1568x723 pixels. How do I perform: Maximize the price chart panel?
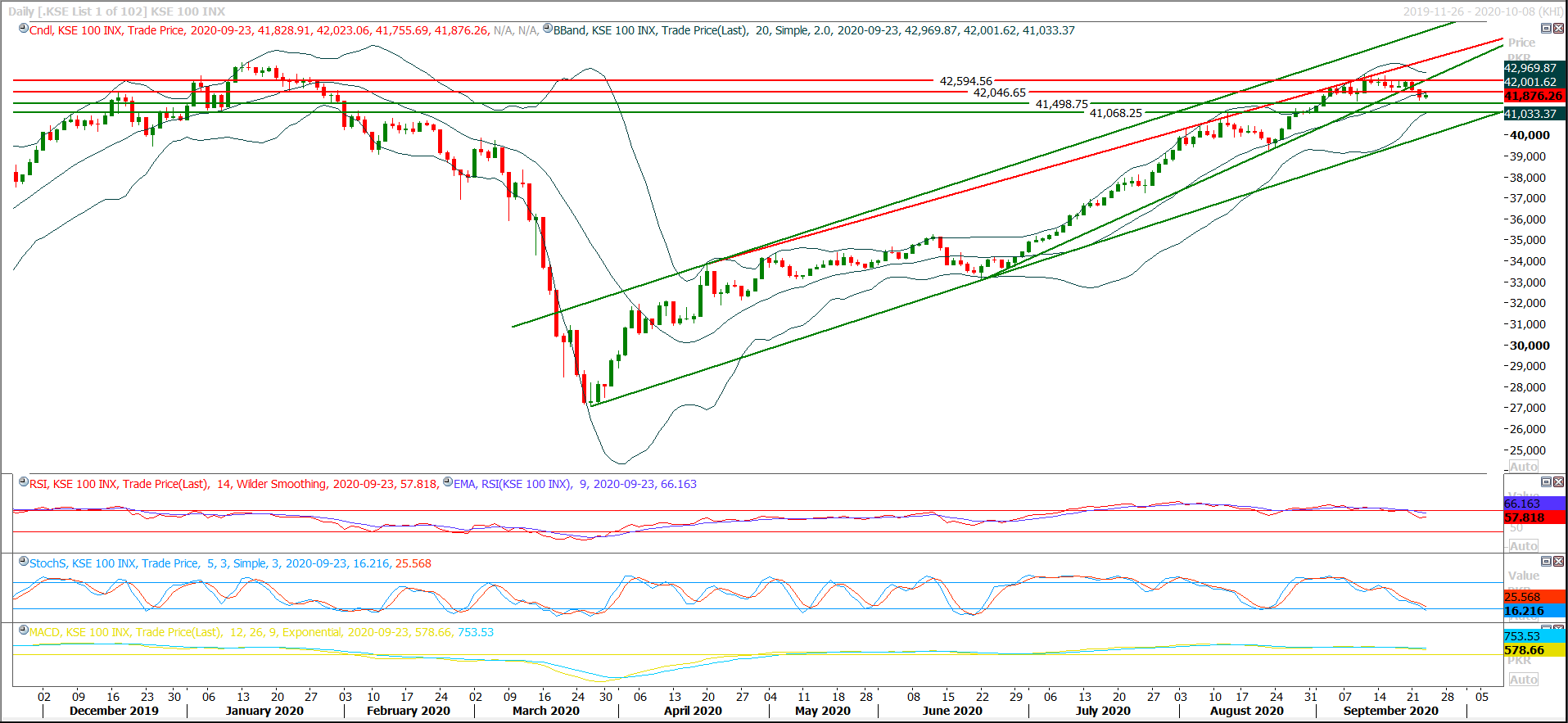tap(1546, 29)
